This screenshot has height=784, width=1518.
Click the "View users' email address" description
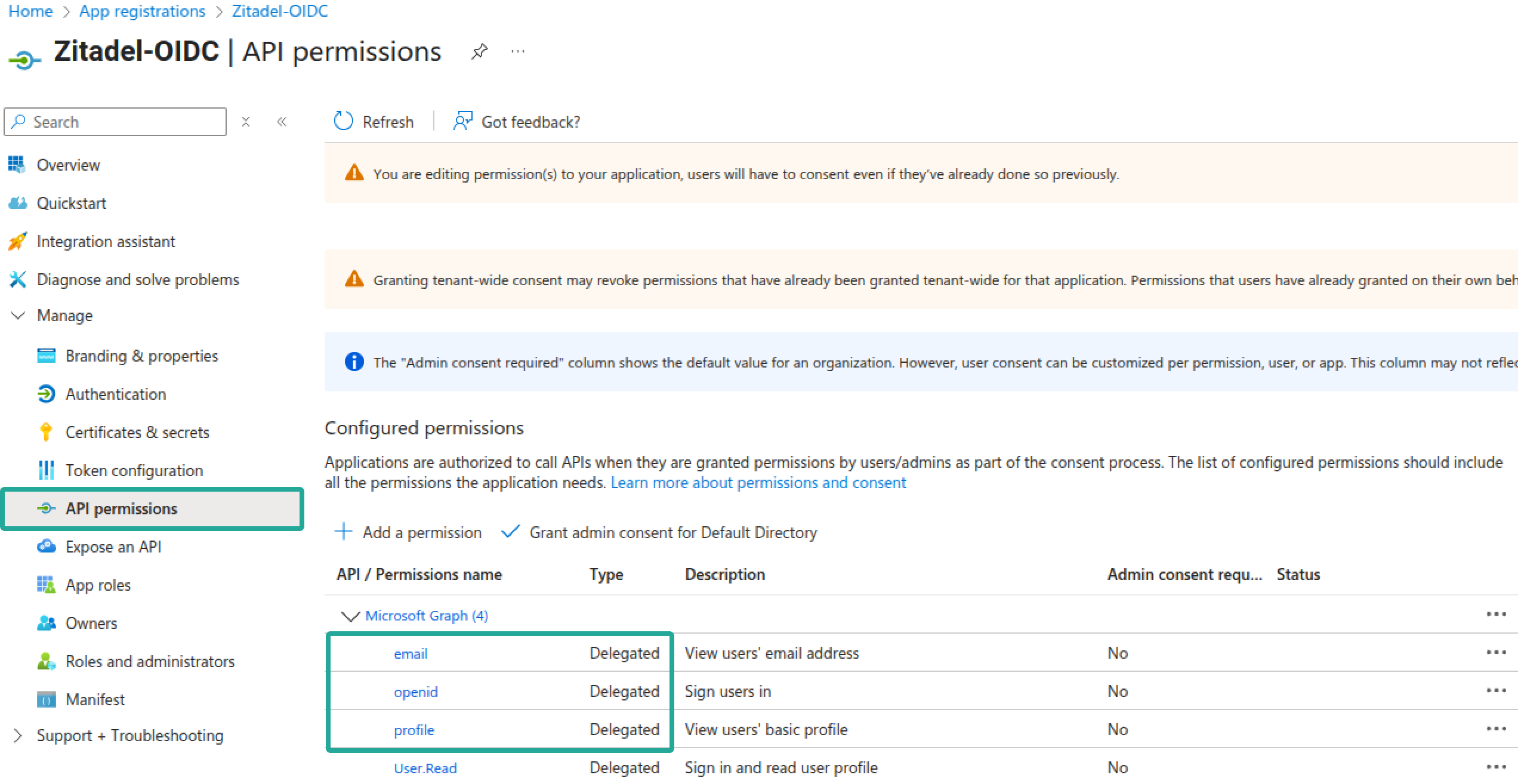coord(772,653)
